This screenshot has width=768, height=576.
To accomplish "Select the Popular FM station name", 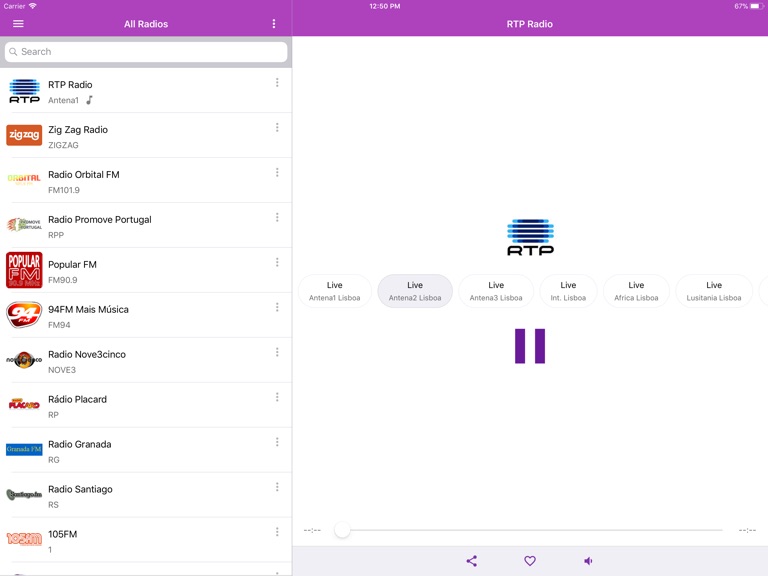I will pos(72,264).
